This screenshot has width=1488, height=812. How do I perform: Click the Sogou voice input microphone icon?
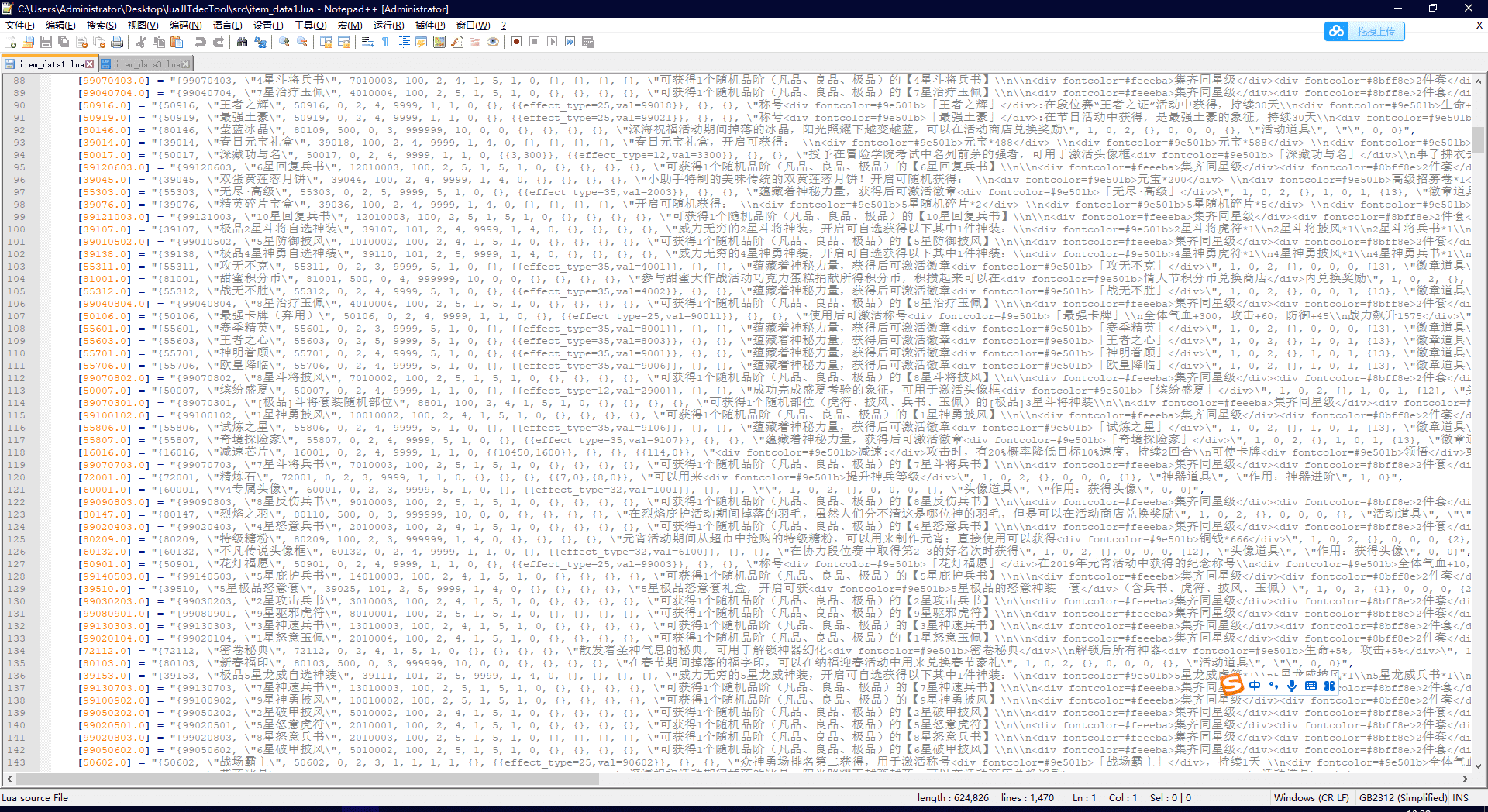coord(1292,686)
